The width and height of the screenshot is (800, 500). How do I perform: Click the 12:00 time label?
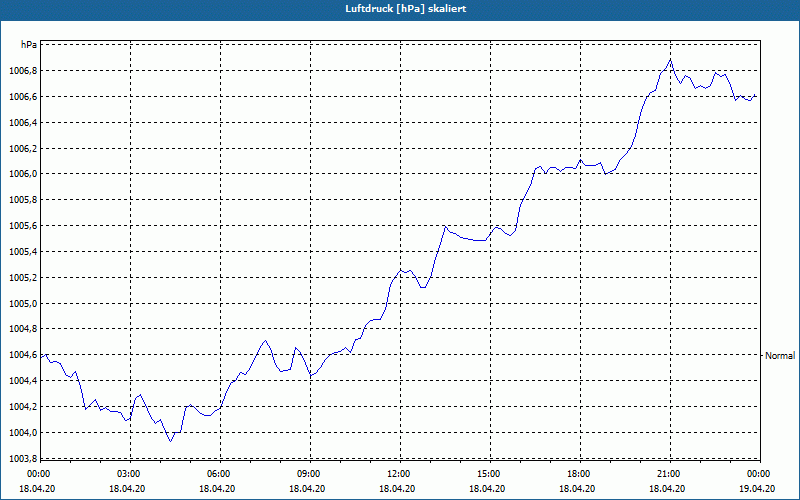[x=400, y=474]
